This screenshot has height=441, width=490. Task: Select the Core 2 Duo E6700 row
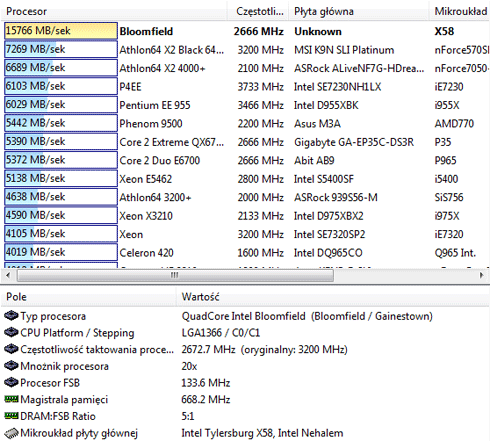coord(245,160)
